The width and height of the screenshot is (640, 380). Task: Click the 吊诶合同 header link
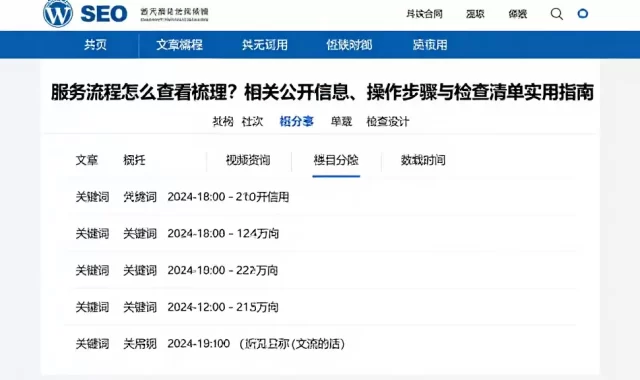(x=424, y=14)
